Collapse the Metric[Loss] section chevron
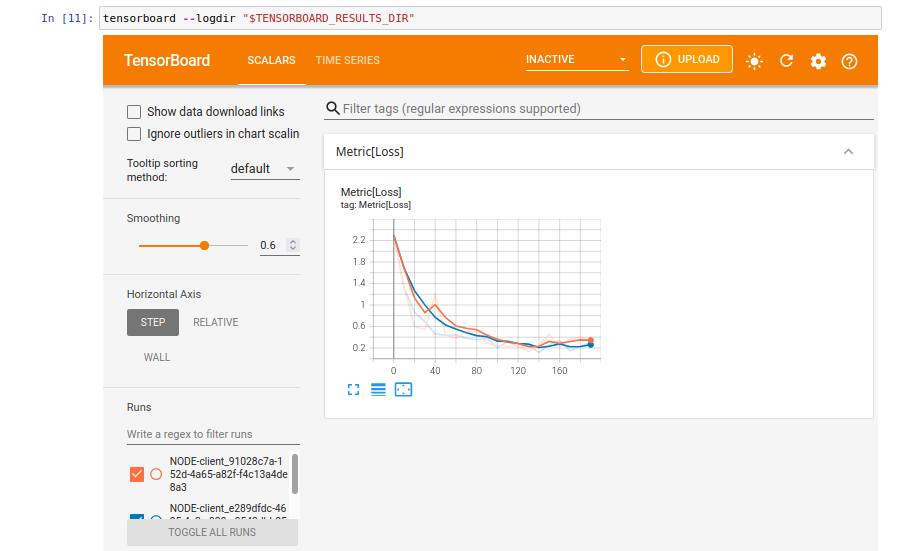Viewport: 897px width, 551px height. click(x=848, y=152)
